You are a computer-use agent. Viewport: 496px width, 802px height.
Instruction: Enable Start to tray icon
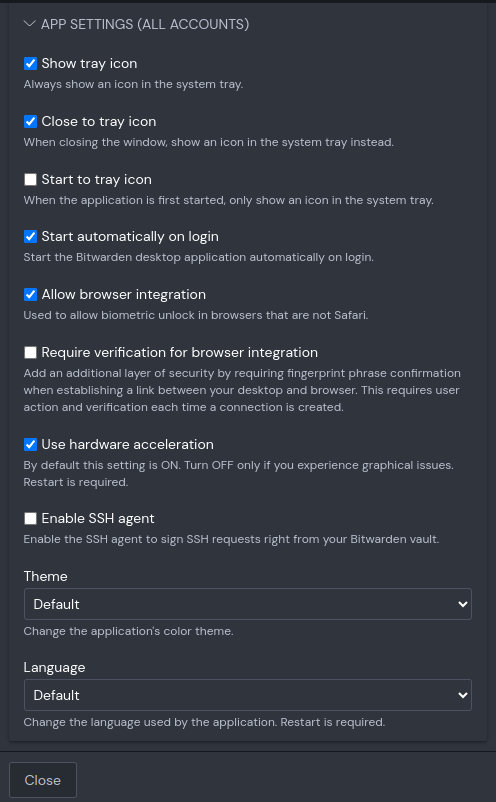click(x=31, y=179)
